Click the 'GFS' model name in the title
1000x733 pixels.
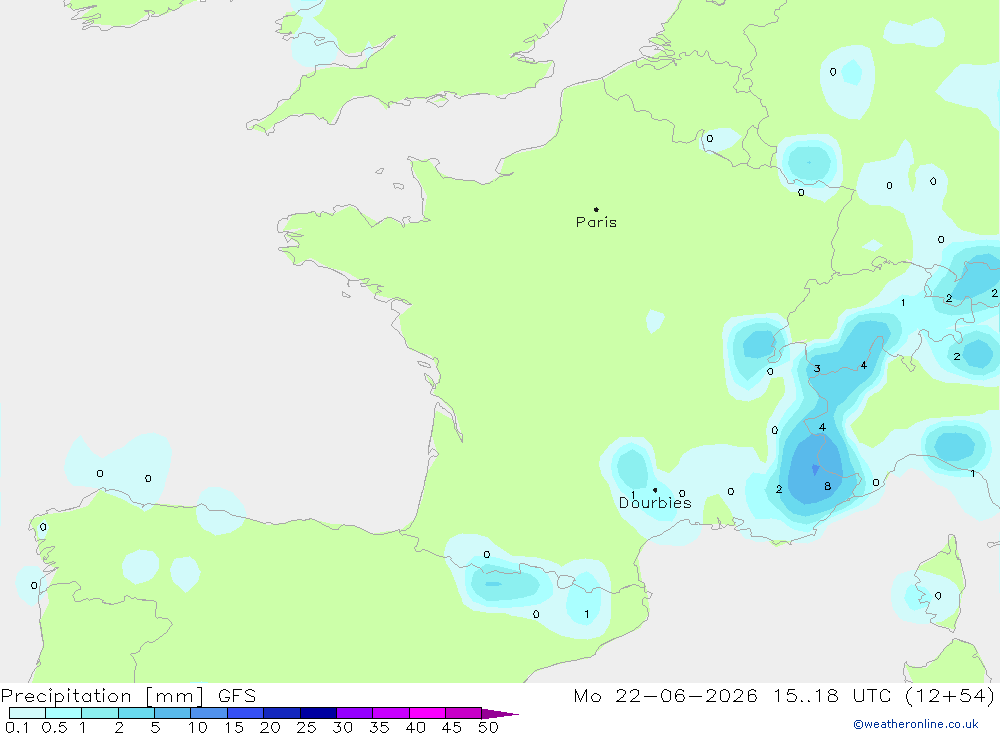(x=237, y=695)
